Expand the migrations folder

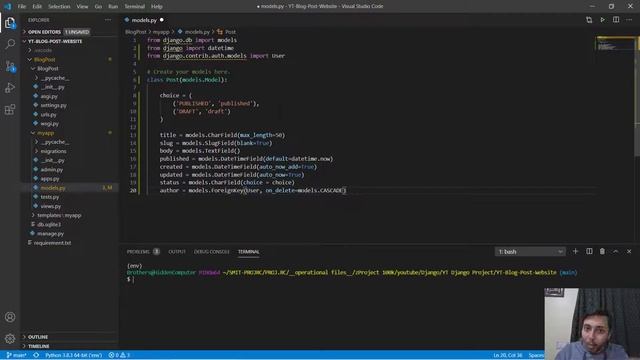click(x=53, y=151)
